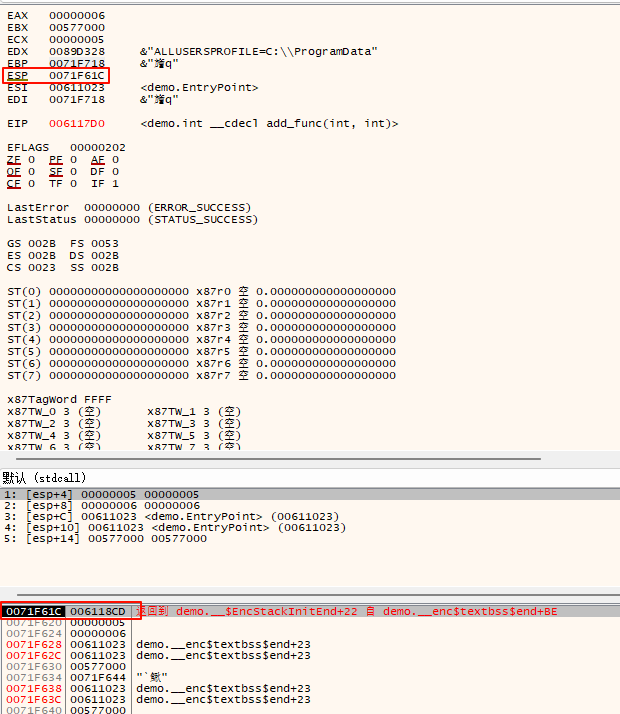Select the ST(0) x87 register row

click(x=200, y=292)
